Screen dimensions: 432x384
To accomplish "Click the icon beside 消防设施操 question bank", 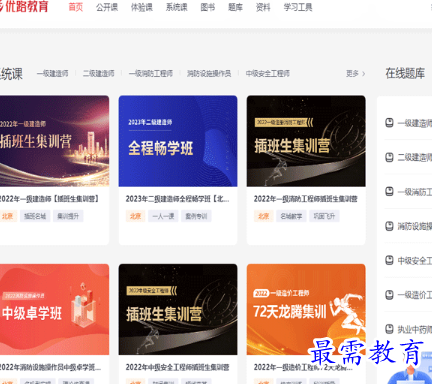I will point(389,226).
